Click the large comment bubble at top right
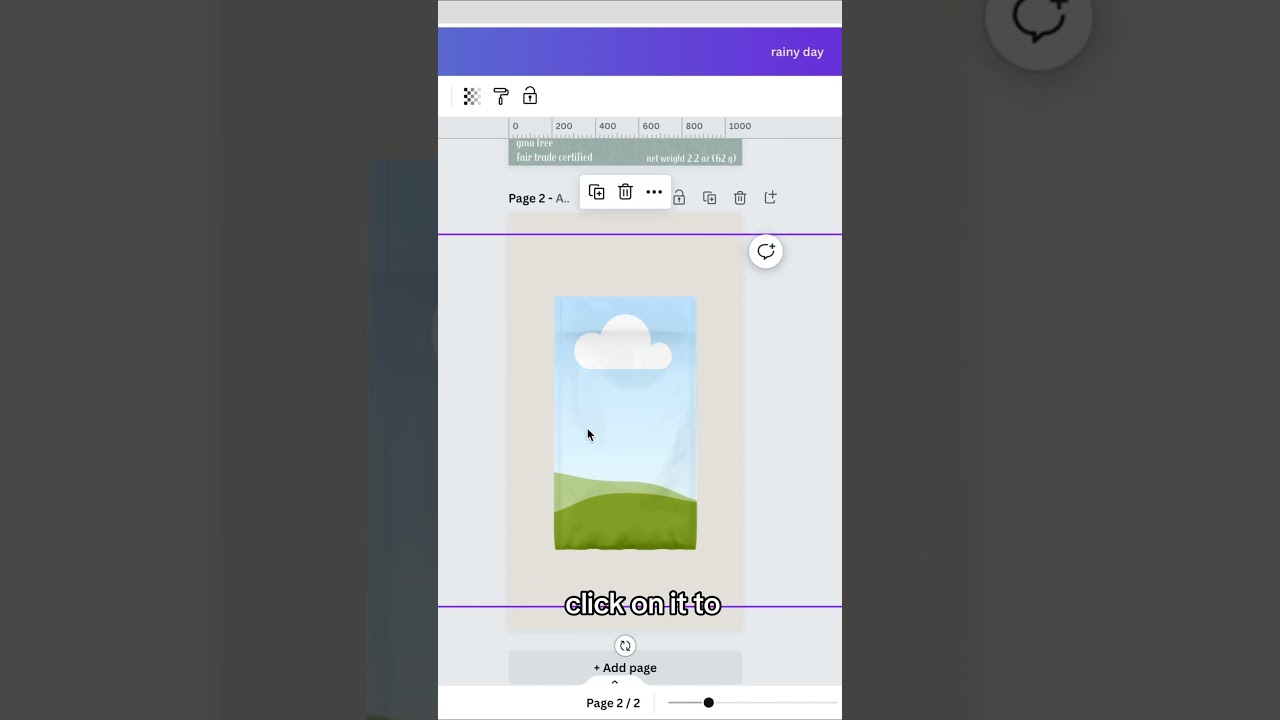 click(1039, 18)
